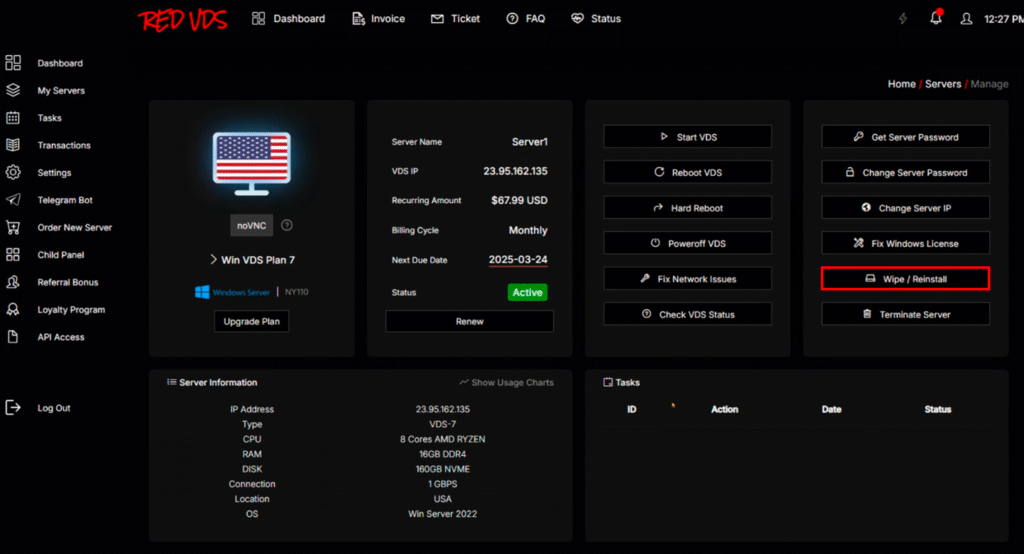Click the Windows Server label
Image resolution: width=1024 pixels, height=554 pixels.
pyautogui.click(x=241, y=293)
